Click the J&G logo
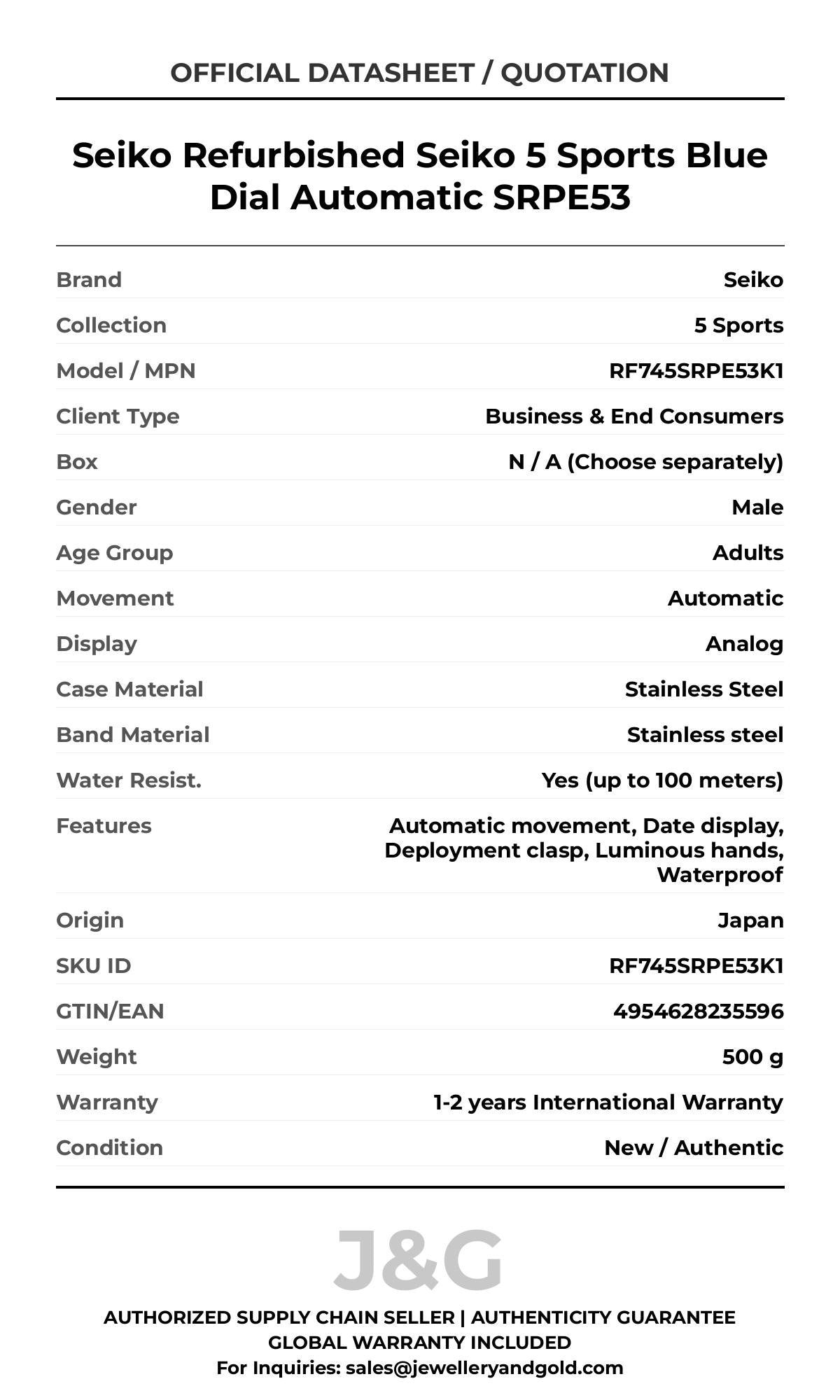Image resolution: width=840 pixels, height=1400 pixels. click(418, 1260)
